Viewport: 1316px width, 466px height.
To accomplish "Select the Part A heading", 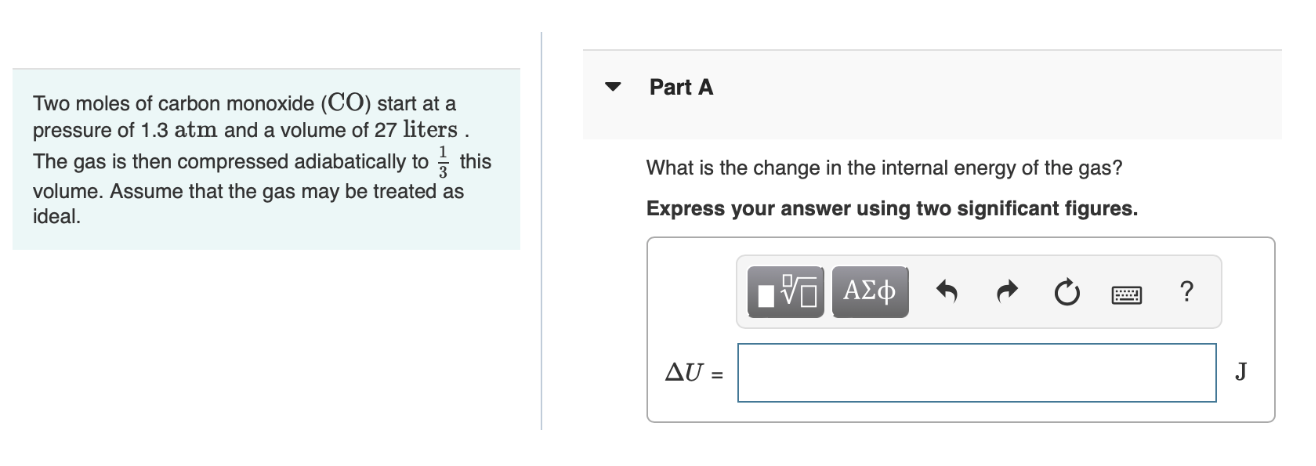I will click(x=681, y=87).
